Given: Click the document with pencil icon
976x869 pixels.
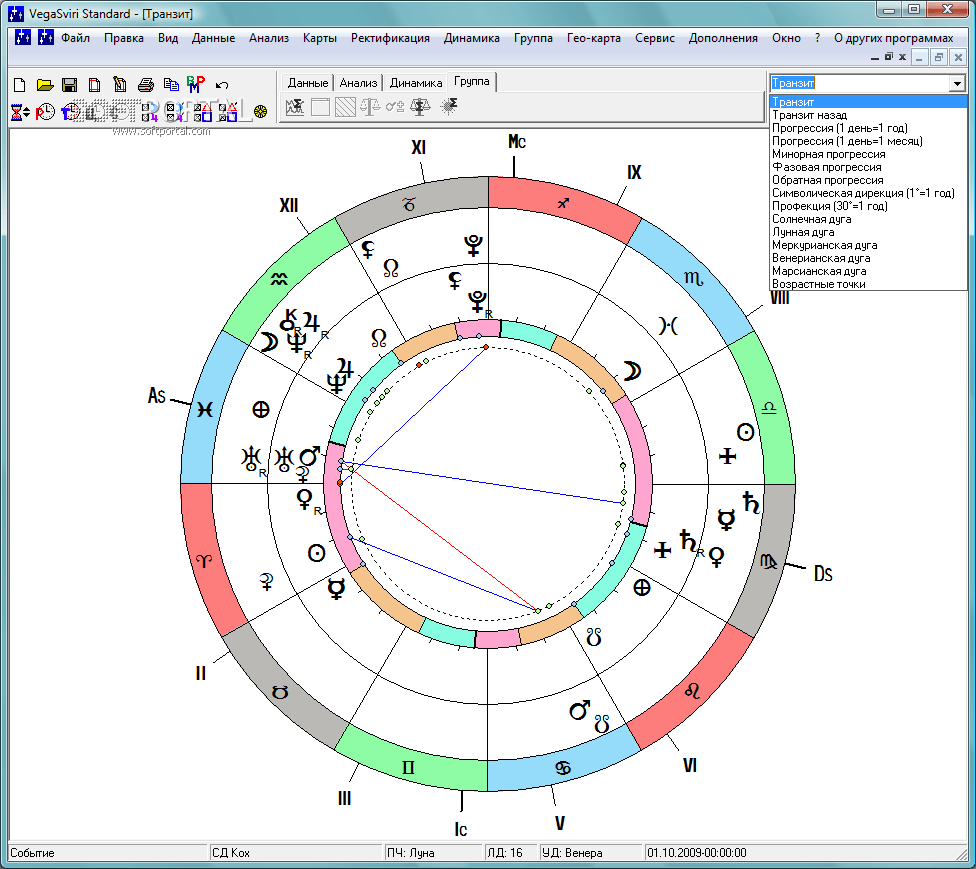Looking at the screenshot, I should [x=120, y=85].
